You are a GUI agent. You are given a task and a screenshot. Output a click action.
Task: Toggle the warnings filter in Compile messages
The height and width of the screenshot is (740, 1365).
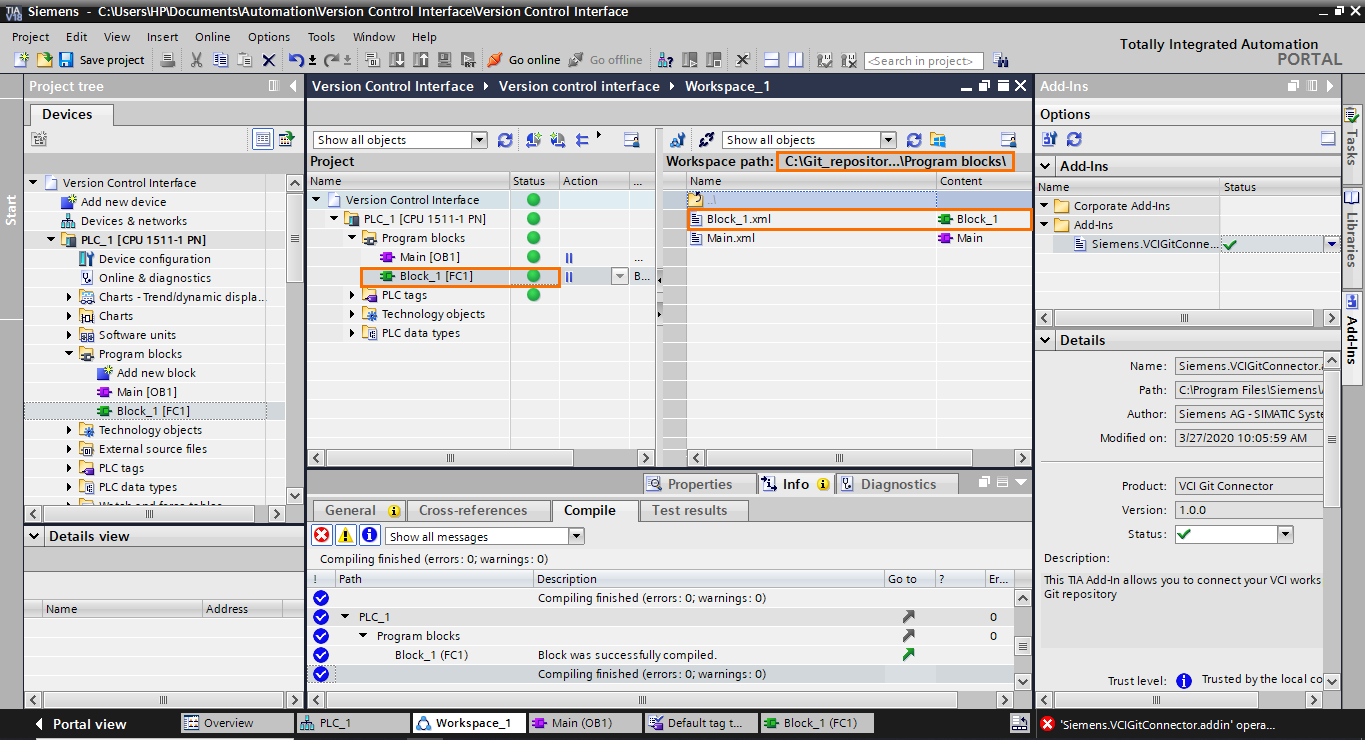point(345,534)
